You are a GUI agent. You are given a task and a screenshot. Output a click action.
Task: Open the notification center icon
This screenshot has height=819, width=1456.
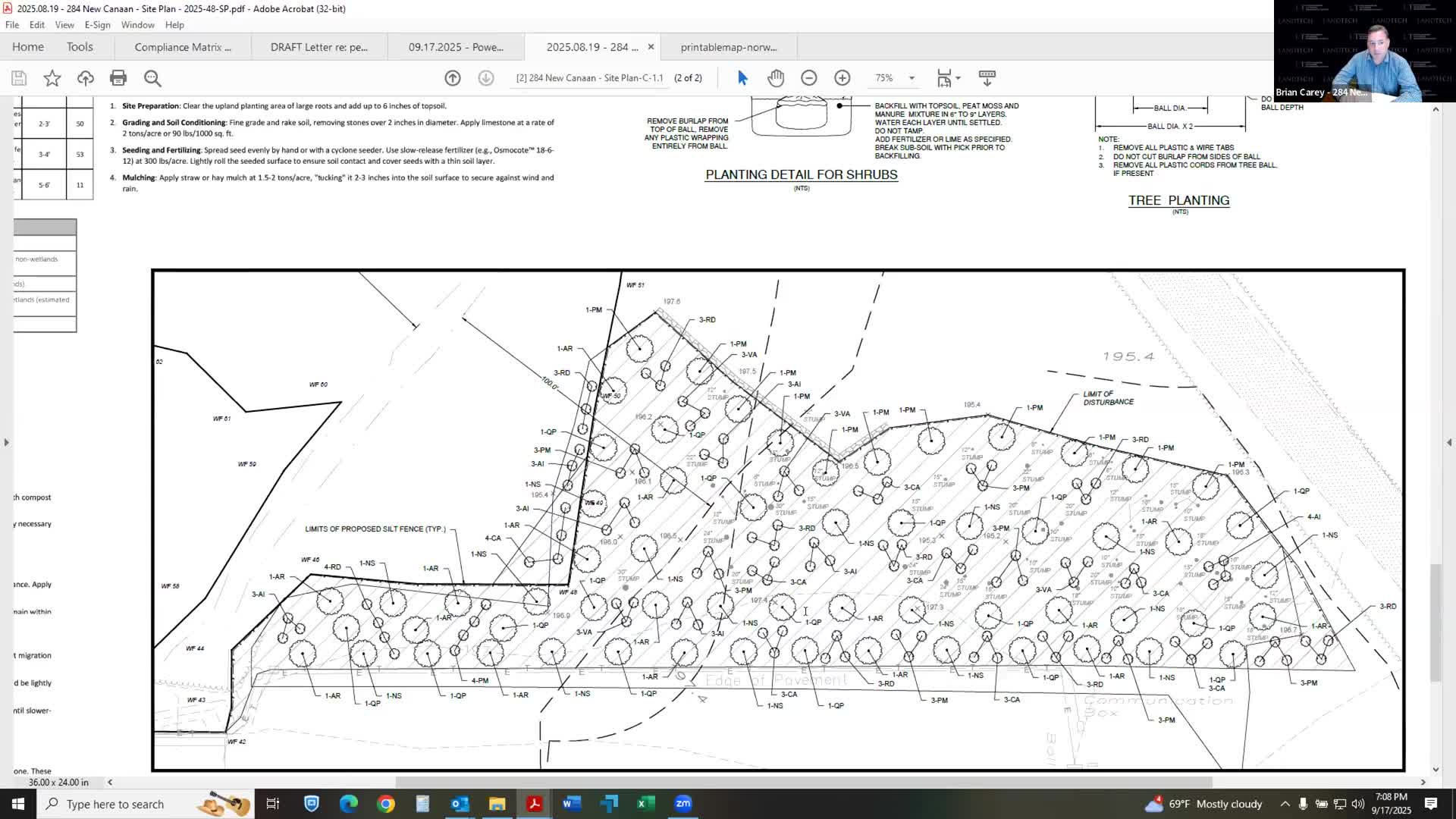click(1431, 804)
